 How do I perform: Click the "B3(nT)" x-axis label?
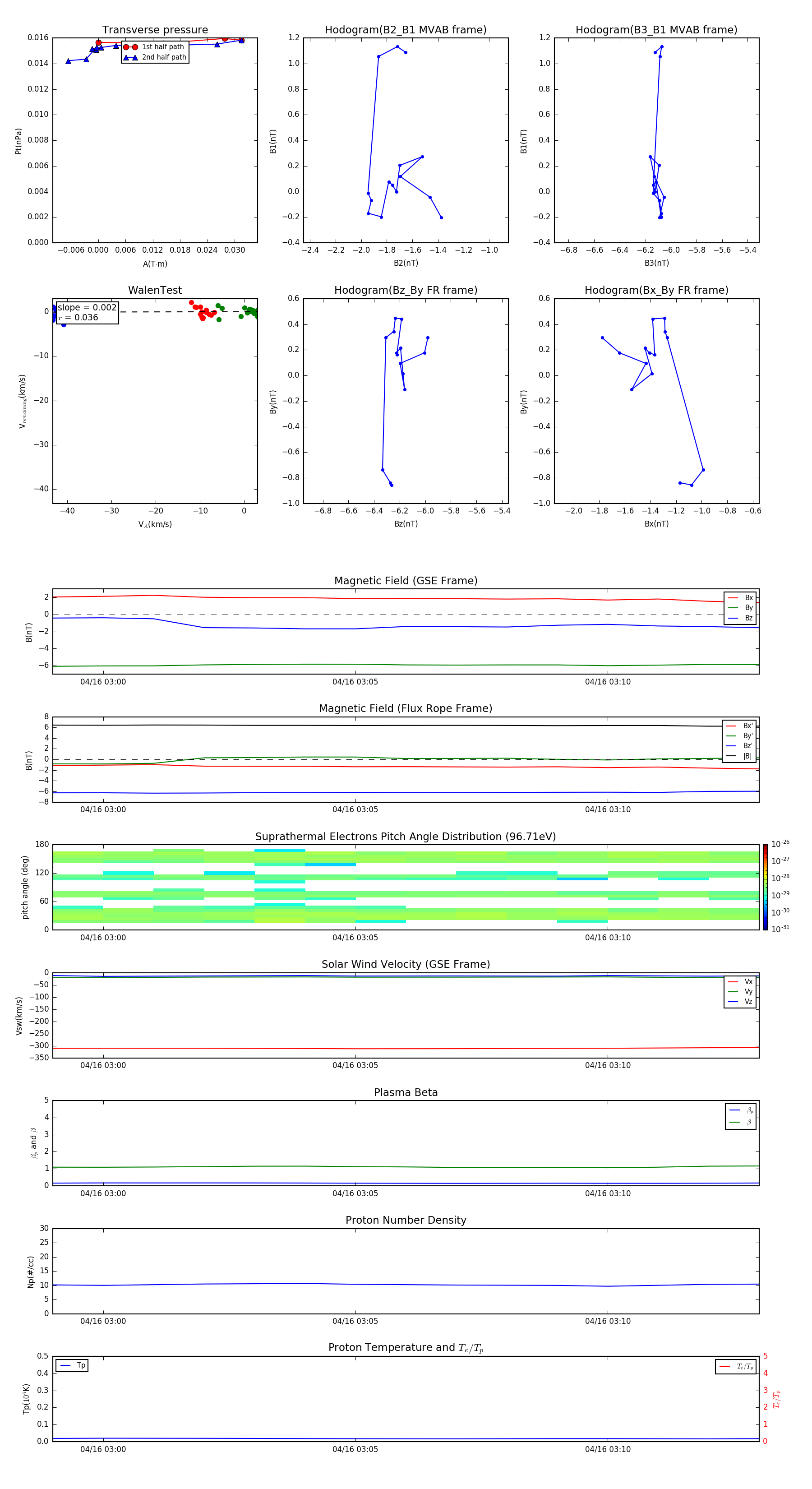(656, 263)
